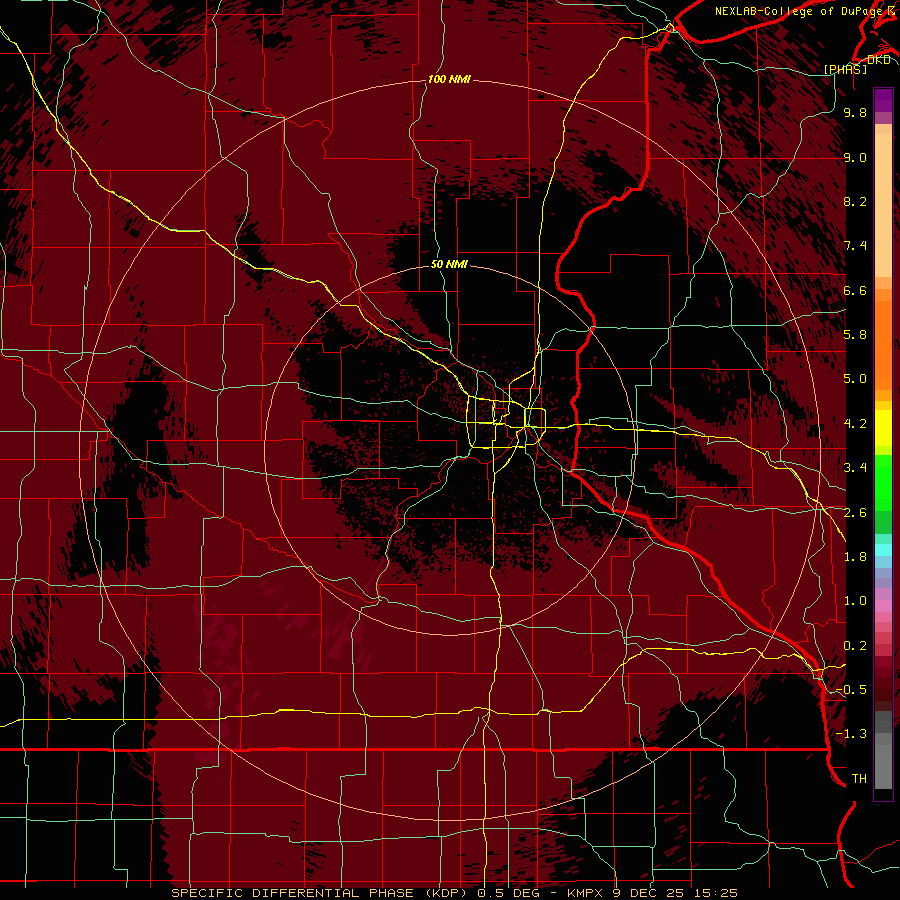Click the -0.5 value on the scale
The width and height of the screenshot is (900, 900).
(852, 690)
